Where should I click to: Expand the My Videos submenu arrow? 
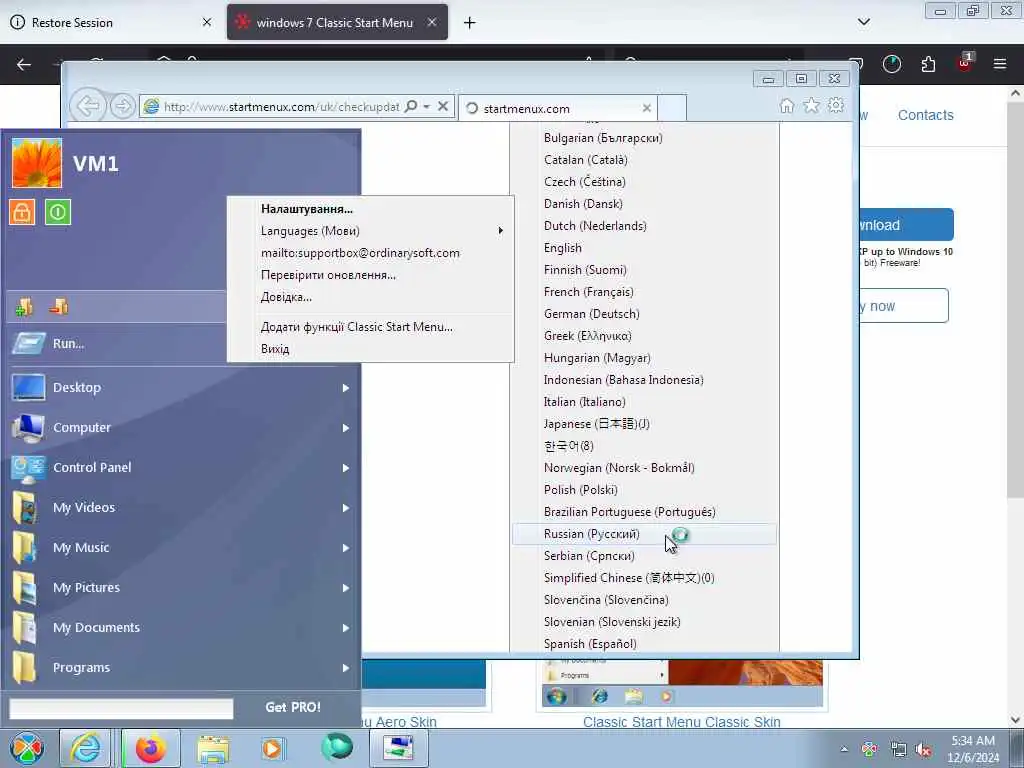tap(345, 508)
